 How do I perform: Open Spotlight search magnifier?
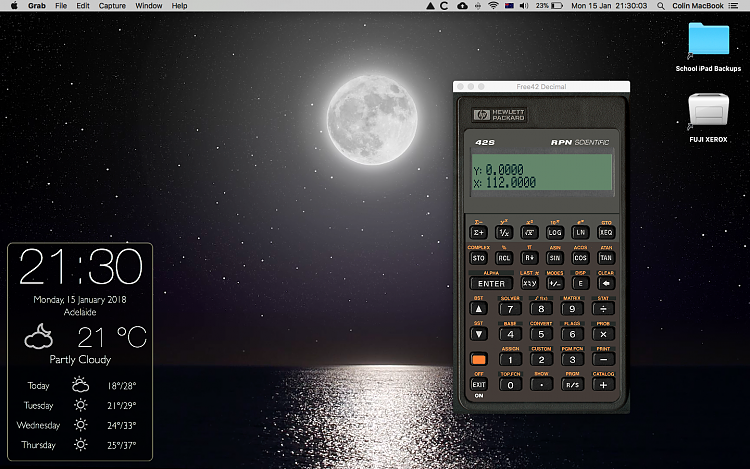click(x=661, y=6)
